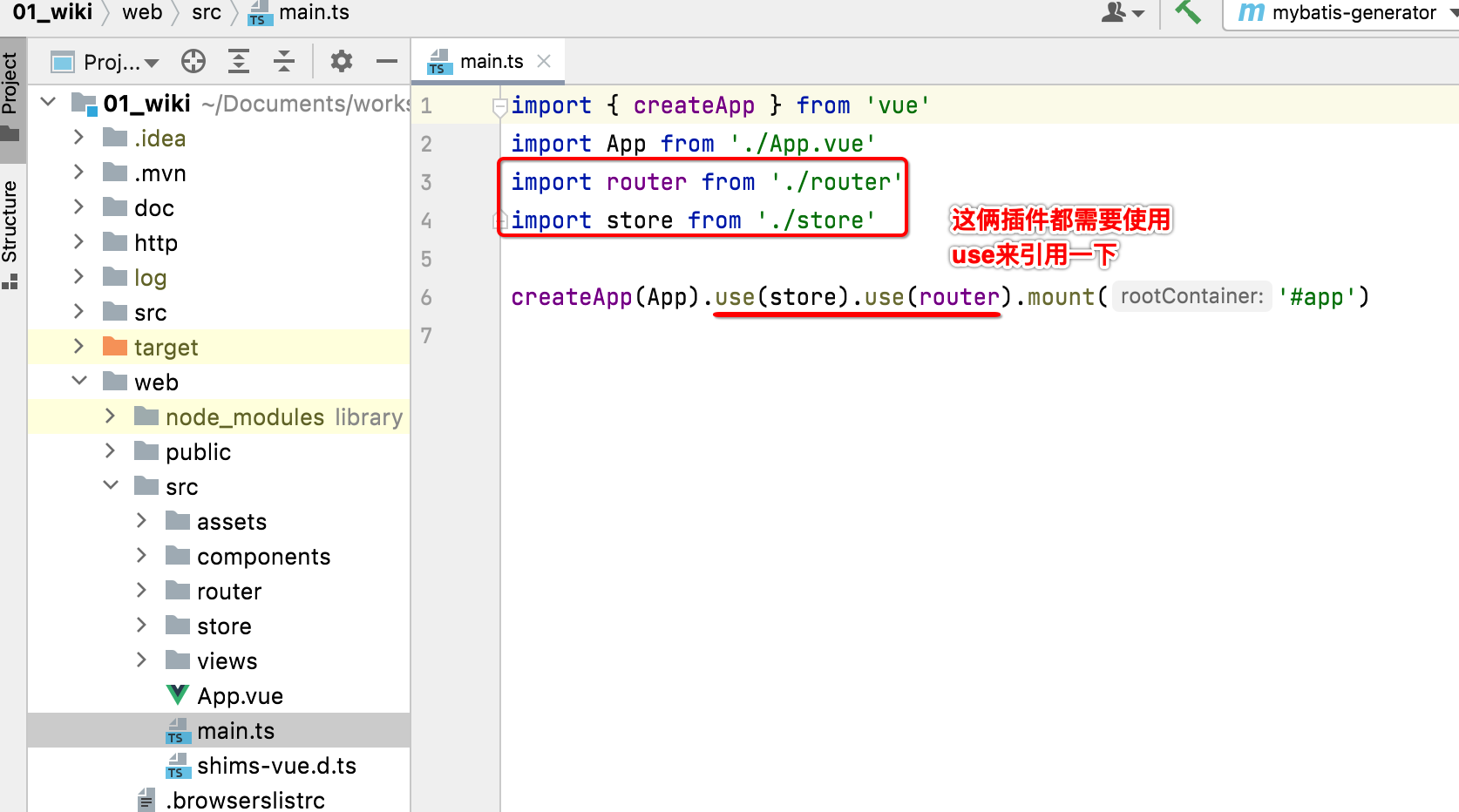
Task: Select main.ts file in project tree
Action: pyautogui.click(x=220, y=730)
